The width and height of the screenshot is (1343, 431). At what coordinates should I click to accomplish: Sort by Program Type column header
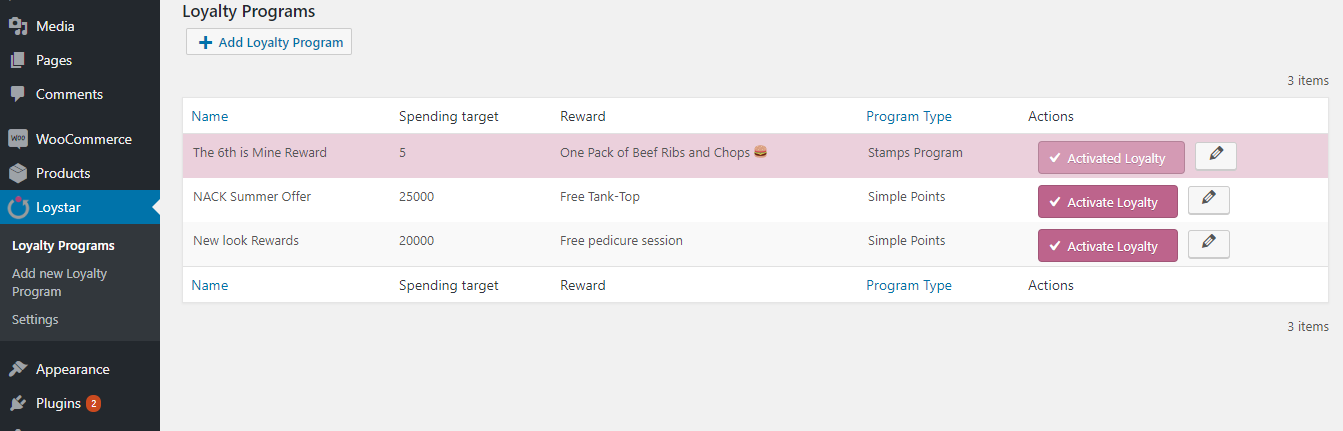(908, 116)
